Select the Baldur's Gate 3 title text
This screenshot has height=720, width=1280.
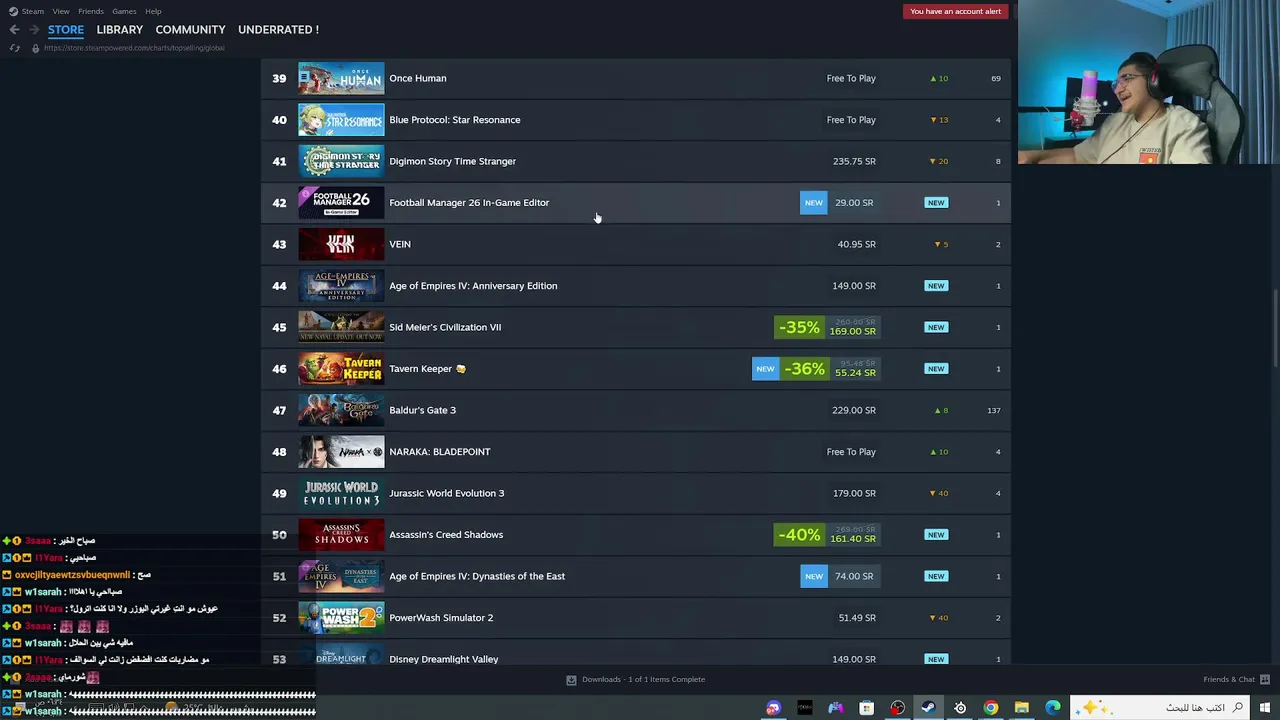tap(422, 410)
